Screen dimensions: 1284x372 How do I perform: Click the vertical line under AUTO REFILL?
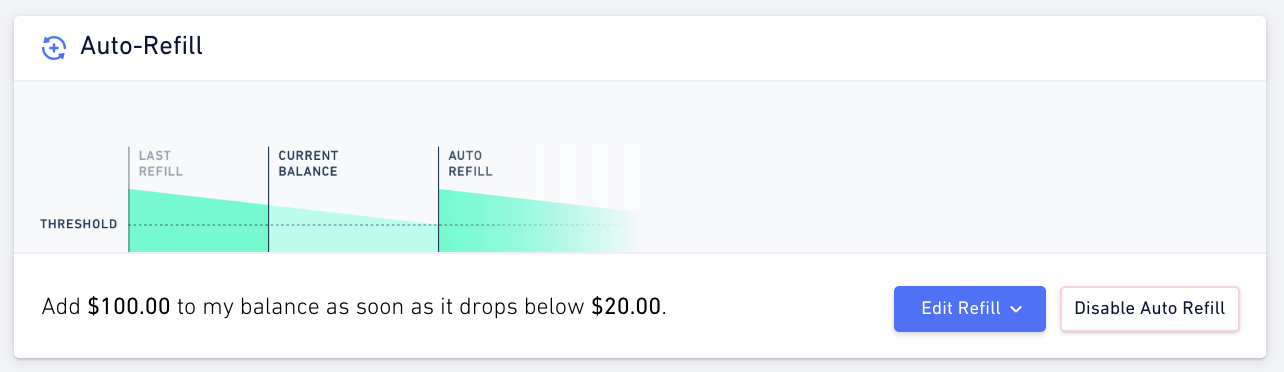pos(439,199)
